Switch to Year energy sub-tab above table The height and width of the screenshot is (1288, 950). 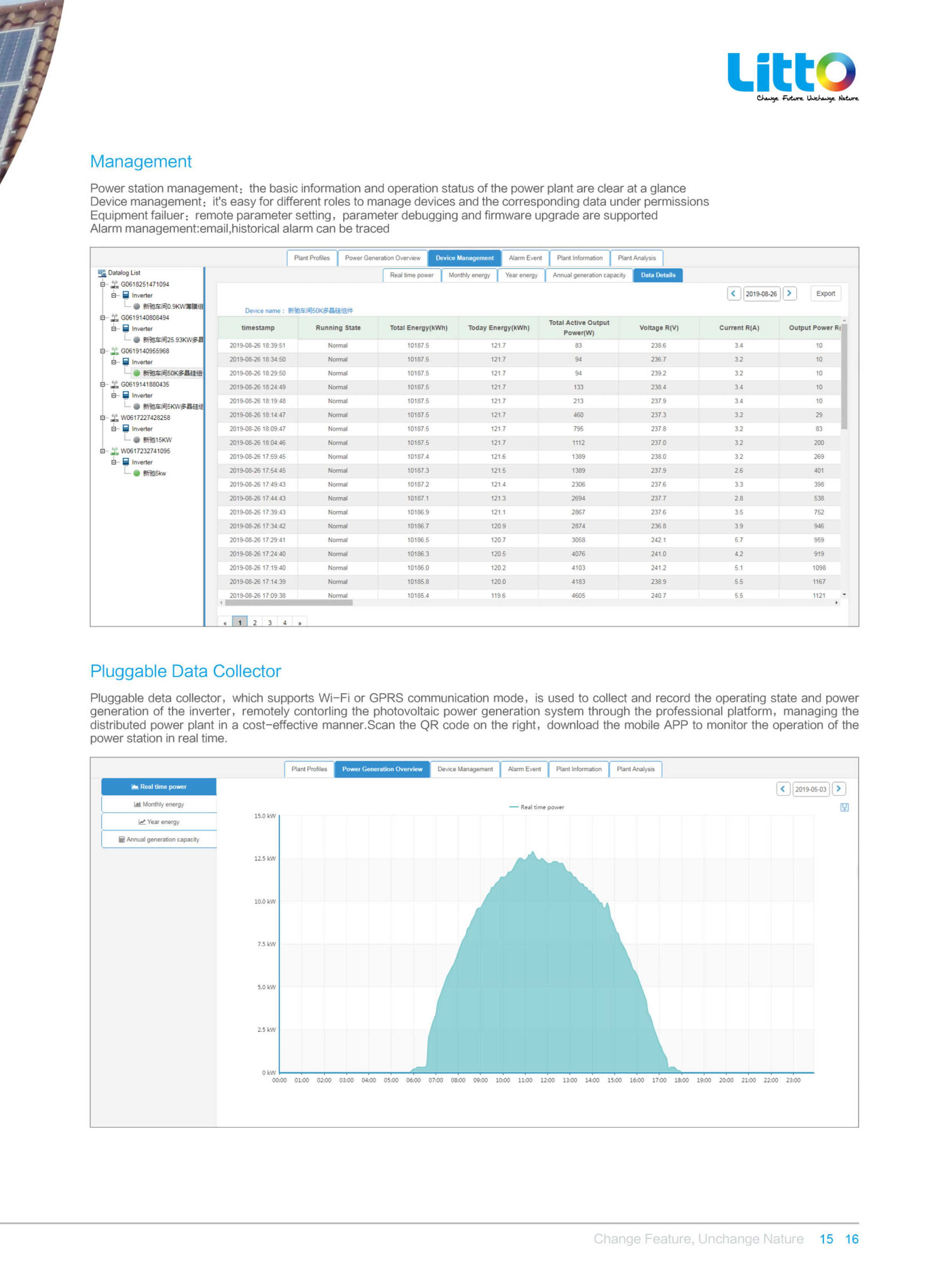521,275
